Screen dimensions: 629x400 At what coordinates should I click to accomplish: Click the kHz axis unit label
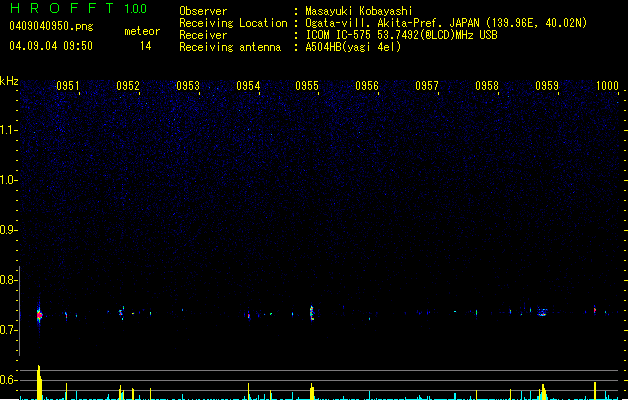click(9, 81)
